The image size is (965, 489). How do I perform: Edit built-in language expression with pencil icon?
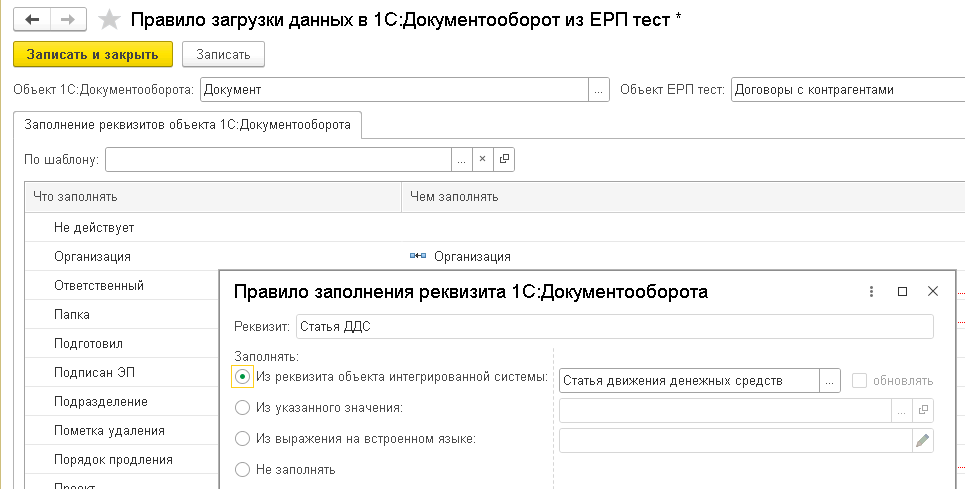tap(922, 440)
